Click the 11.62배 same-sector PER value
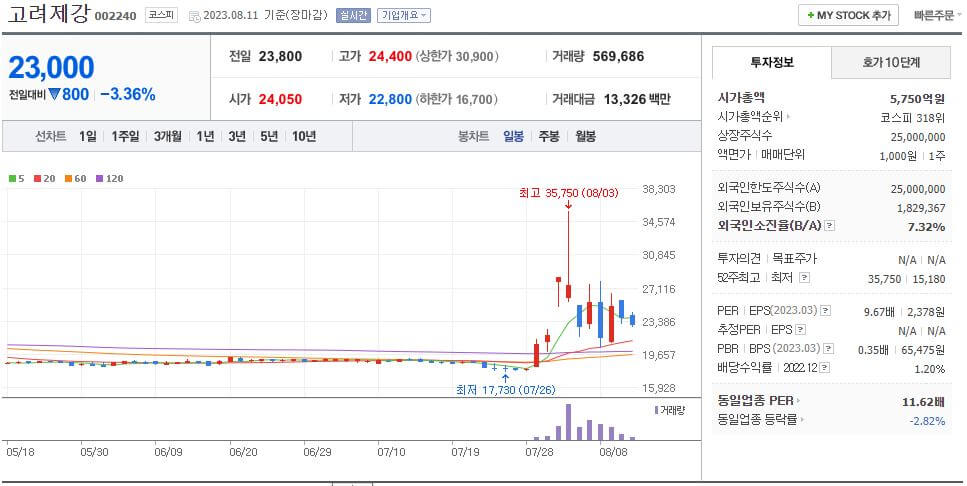 (923, 402)
